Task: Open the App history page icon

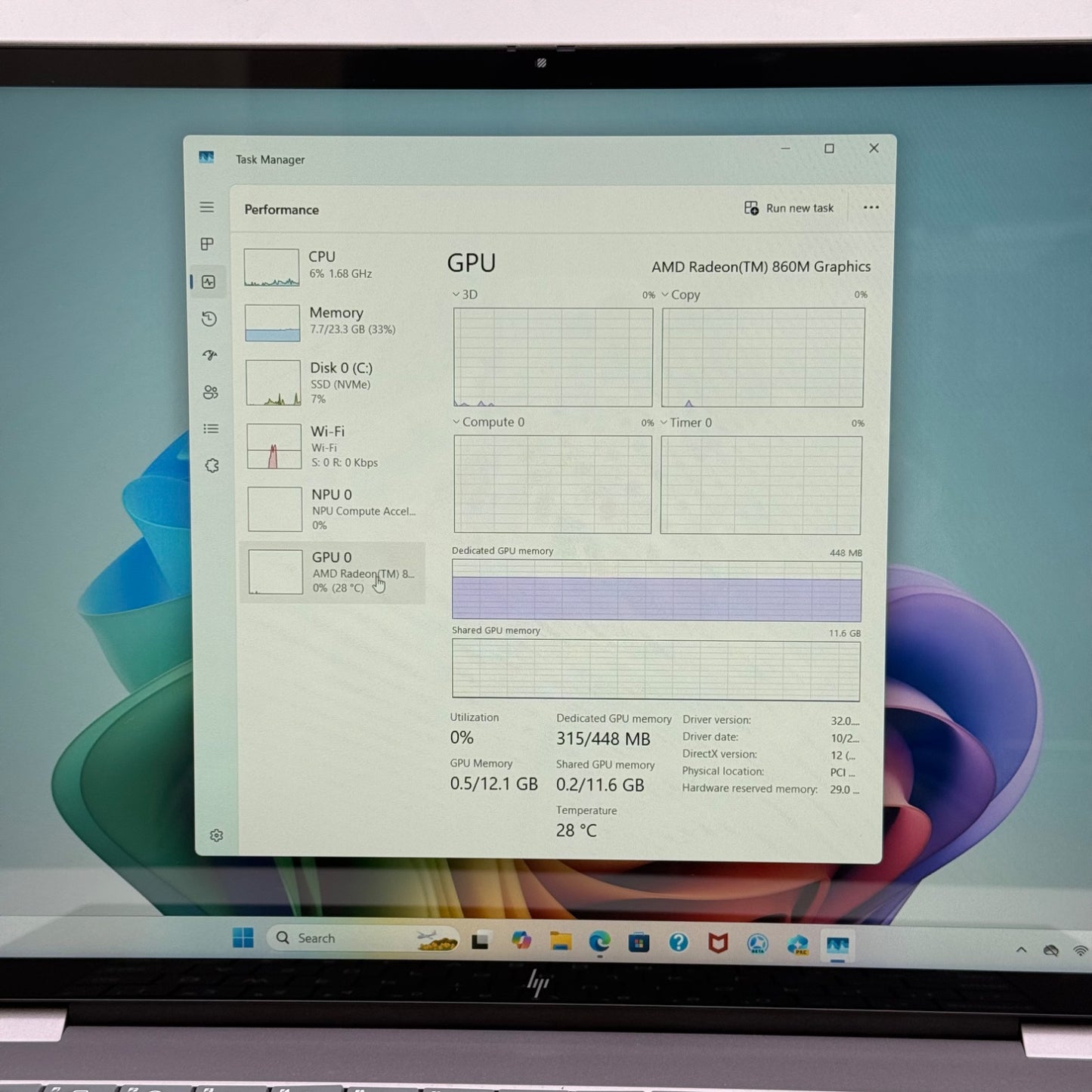Action: point(209,319)
